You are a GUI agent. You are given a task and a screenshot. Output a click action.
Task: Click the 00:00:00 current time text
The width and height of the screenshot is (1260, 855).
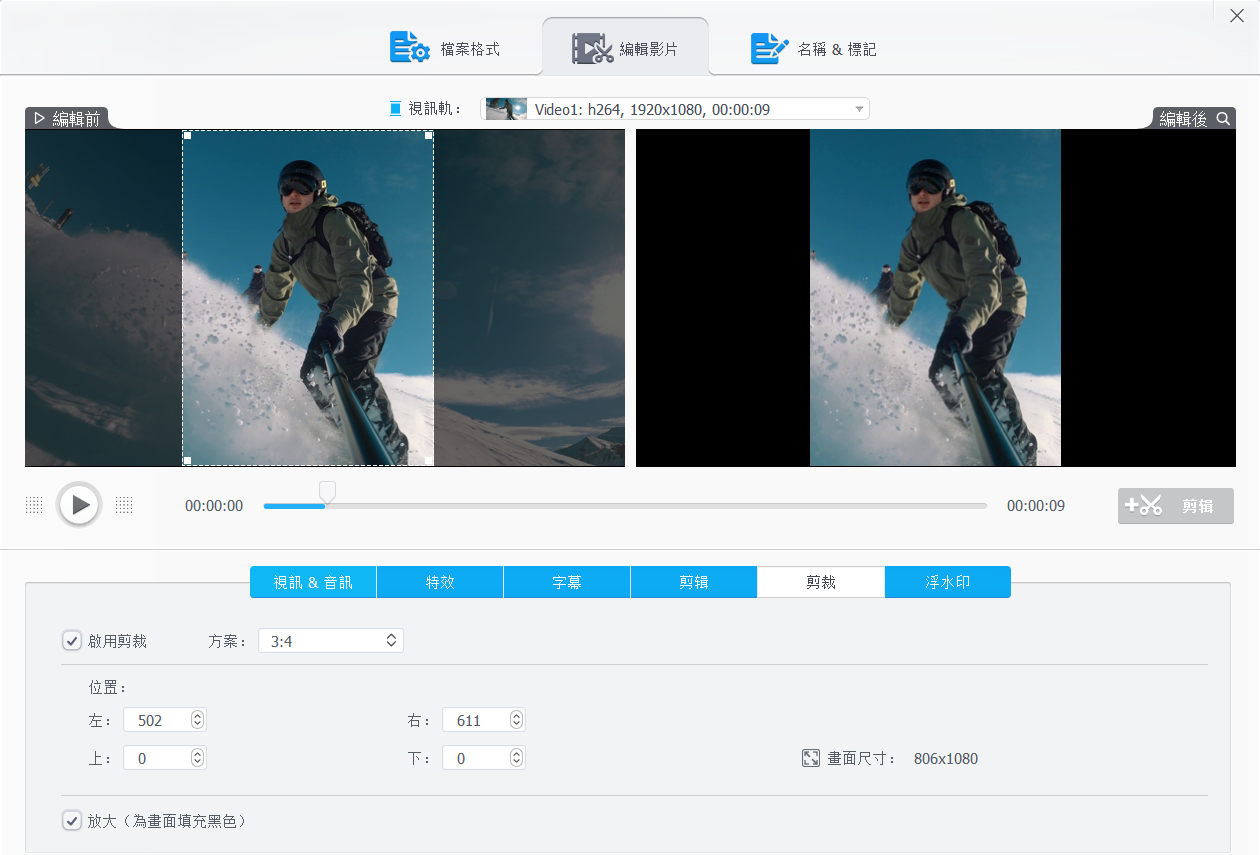[x=214, y=506]
